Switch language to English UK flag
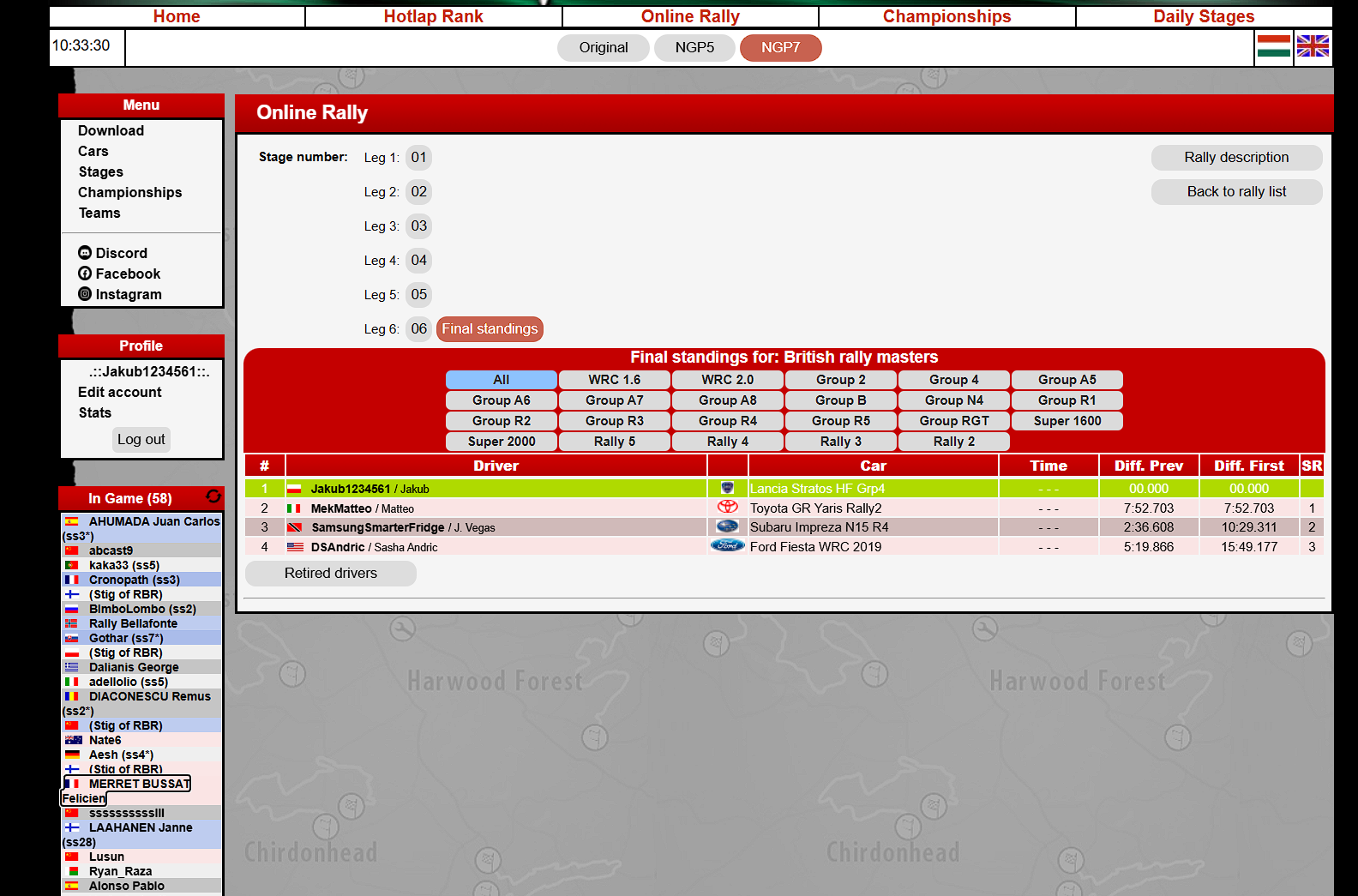The height and width of the screenshot is (896, 1358). click(x=1313, y=46)
